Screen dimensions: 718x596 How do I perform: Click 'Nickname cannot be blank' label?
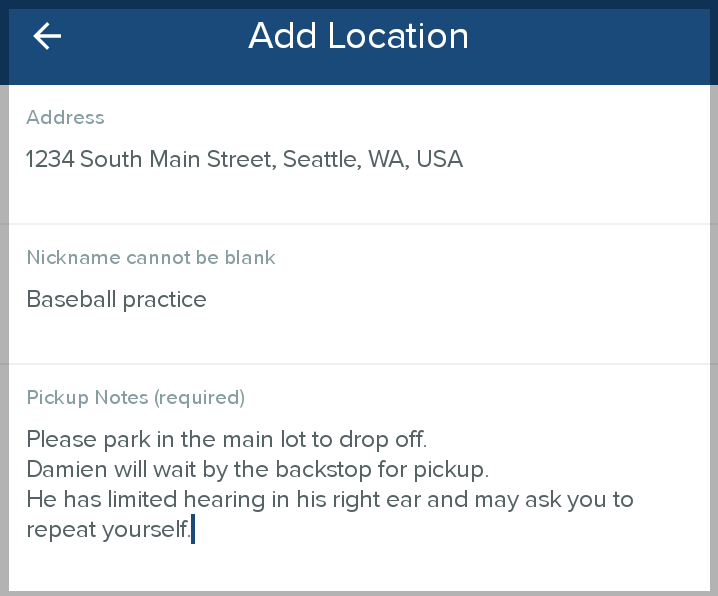point(151,258)
